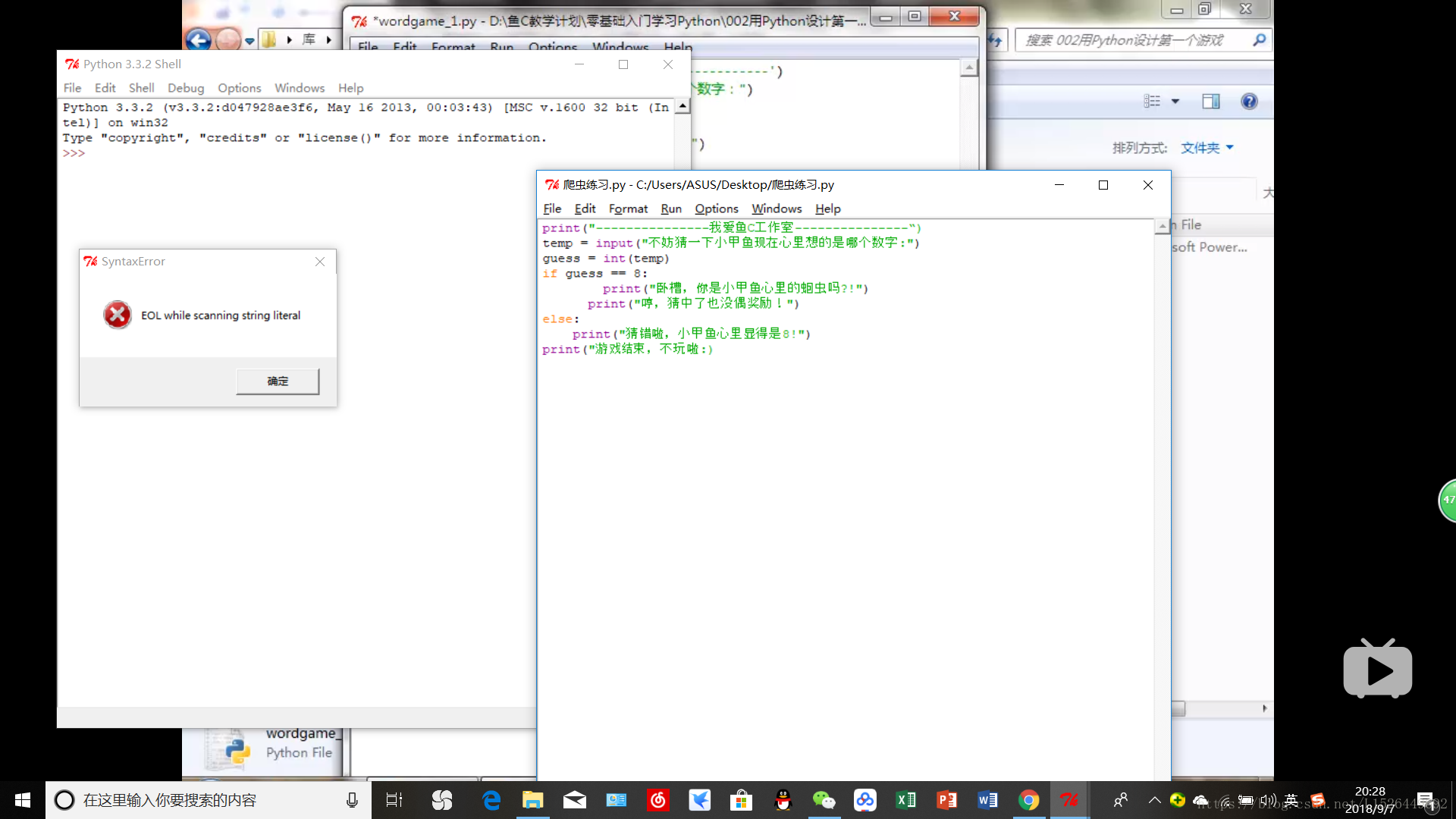The height and width of the screenshot is (819, 1456).
Task: Click the volume speaker icon in tray
Action: coord(1268,800)
